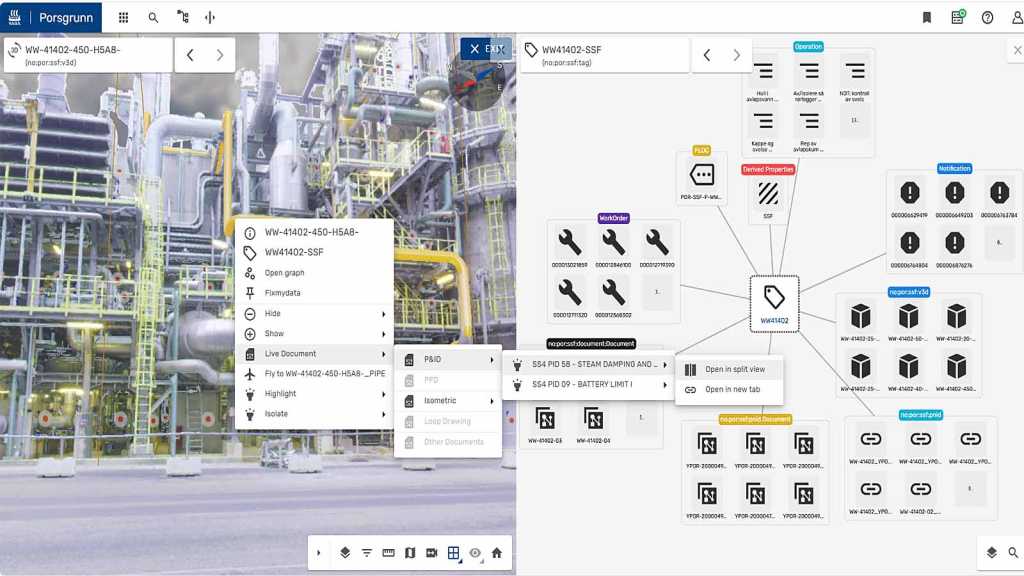The width and height of the screenshot is (1024, 576).
Task: Open the hierarchy tree icon in top bar
Action: click(x=183, y=17)
